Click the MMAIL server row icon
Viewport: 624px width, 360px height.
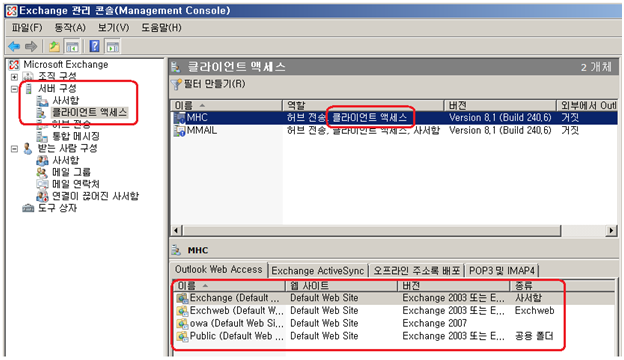[179, 130]
